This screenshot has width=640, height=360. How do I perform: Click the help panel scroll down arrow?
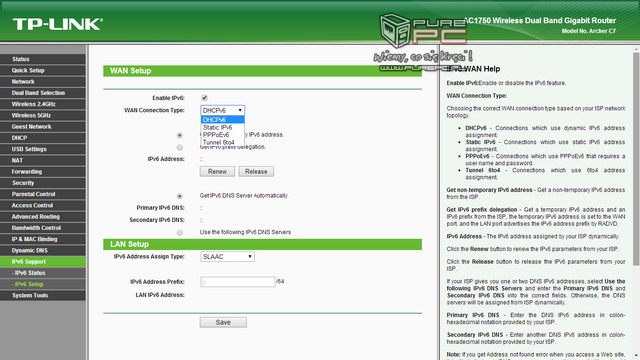(x=636, y=356)
